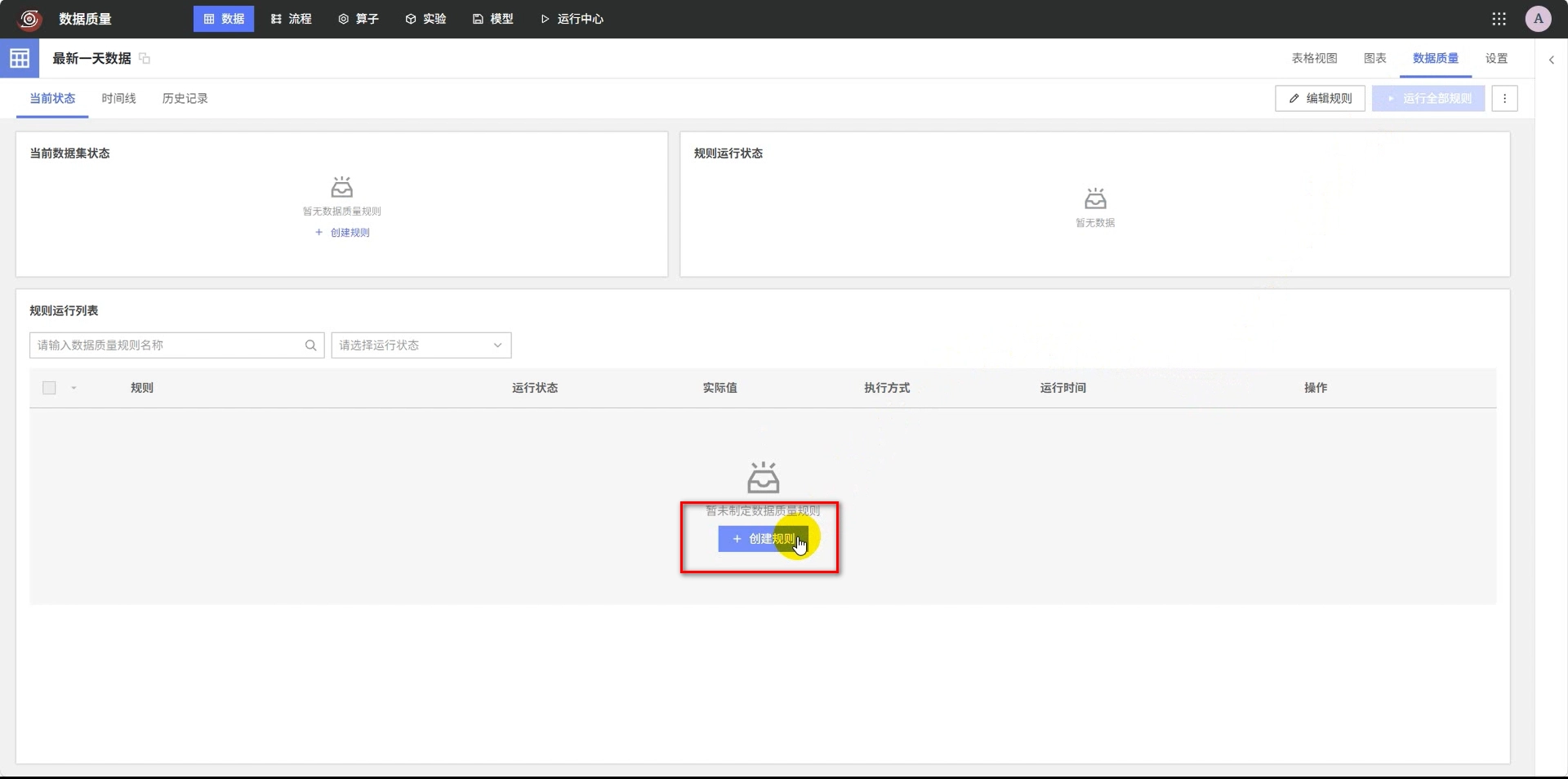Copy dataset name with icon next to 最新一天数据

point(145,58)
